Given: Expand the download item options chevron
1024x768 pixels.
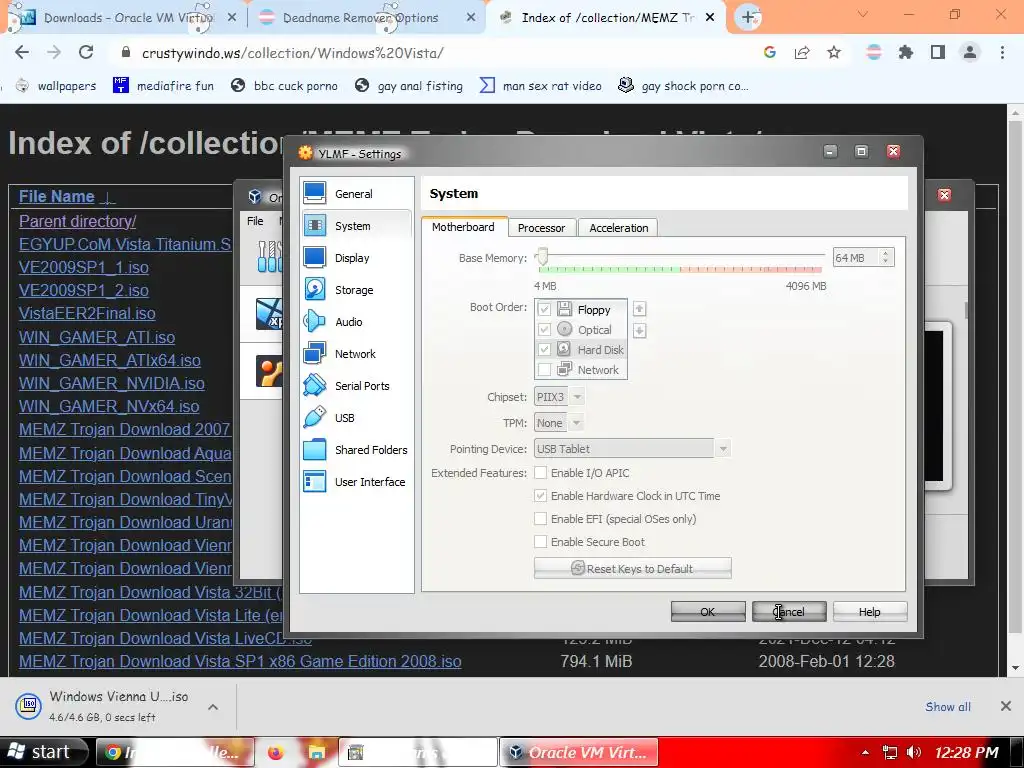Looking at the screenshot, I should tap(213, 707).
